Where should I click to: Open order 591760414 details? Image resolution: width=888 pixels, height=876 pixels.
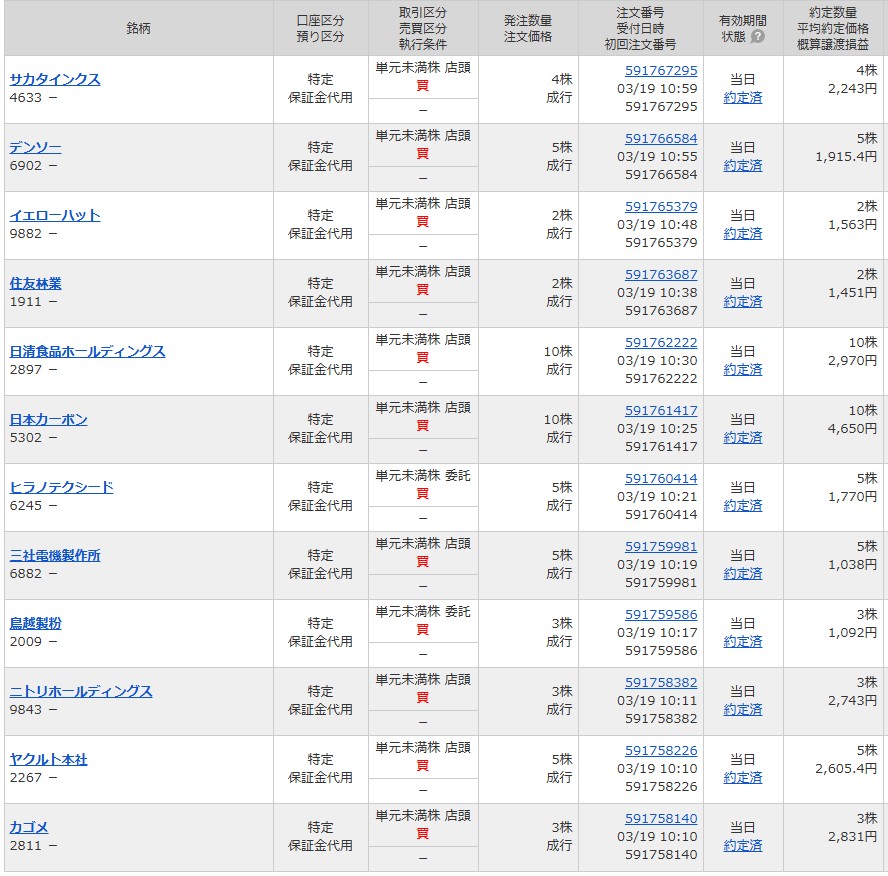click(x=661, y=479)
